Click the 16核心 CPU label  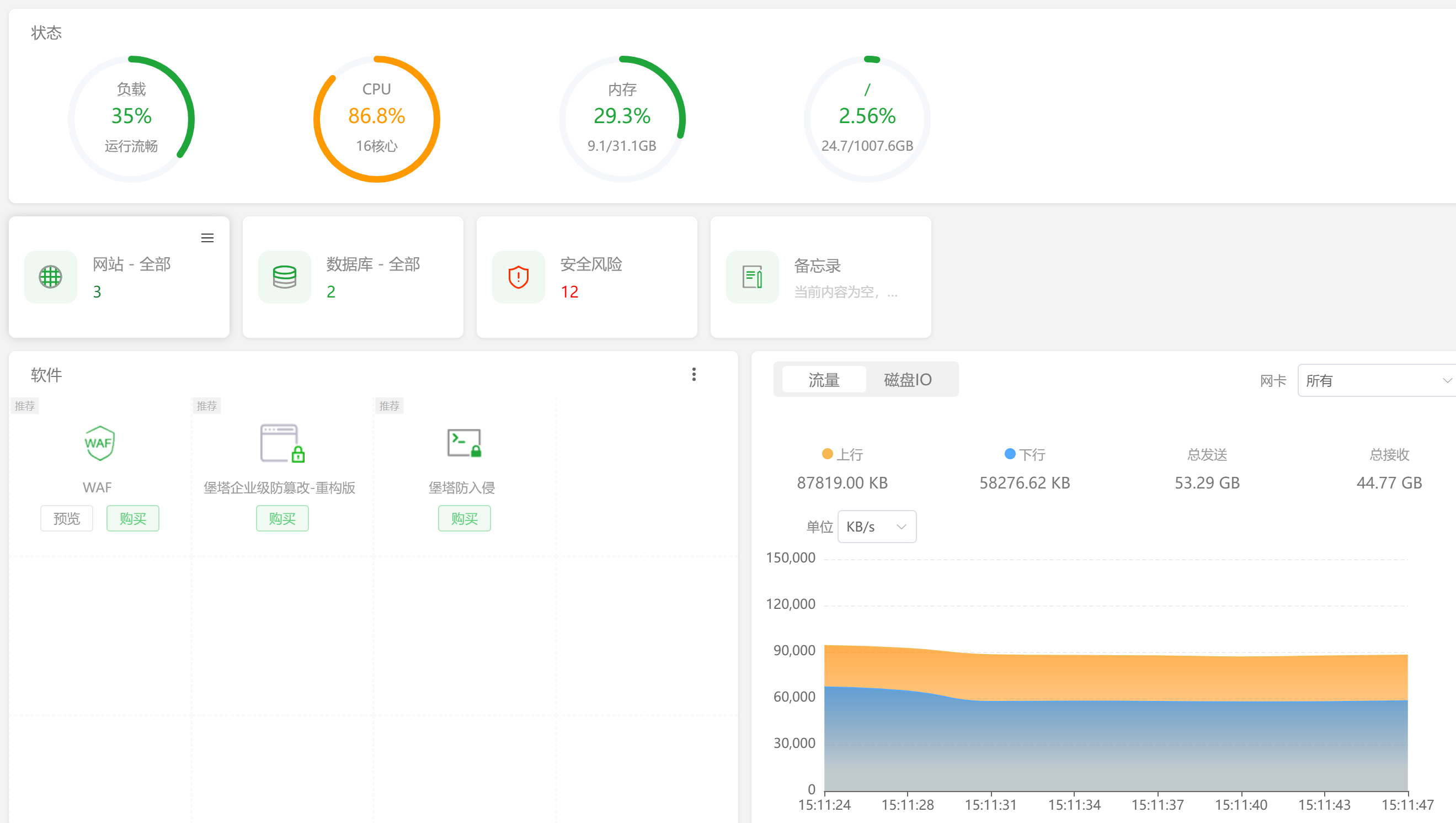pyautogui.click(x=376, y=146)
